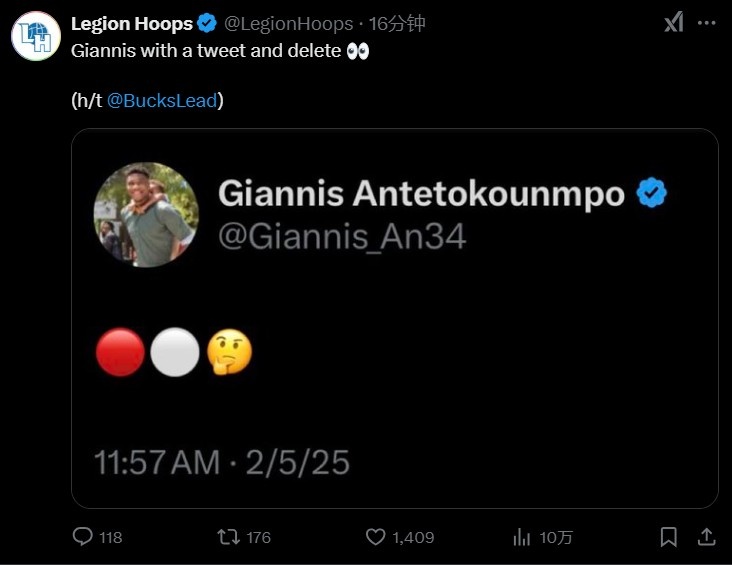Open the Grok xAI icon
The image size is (732, 565).
click(673, 23)
